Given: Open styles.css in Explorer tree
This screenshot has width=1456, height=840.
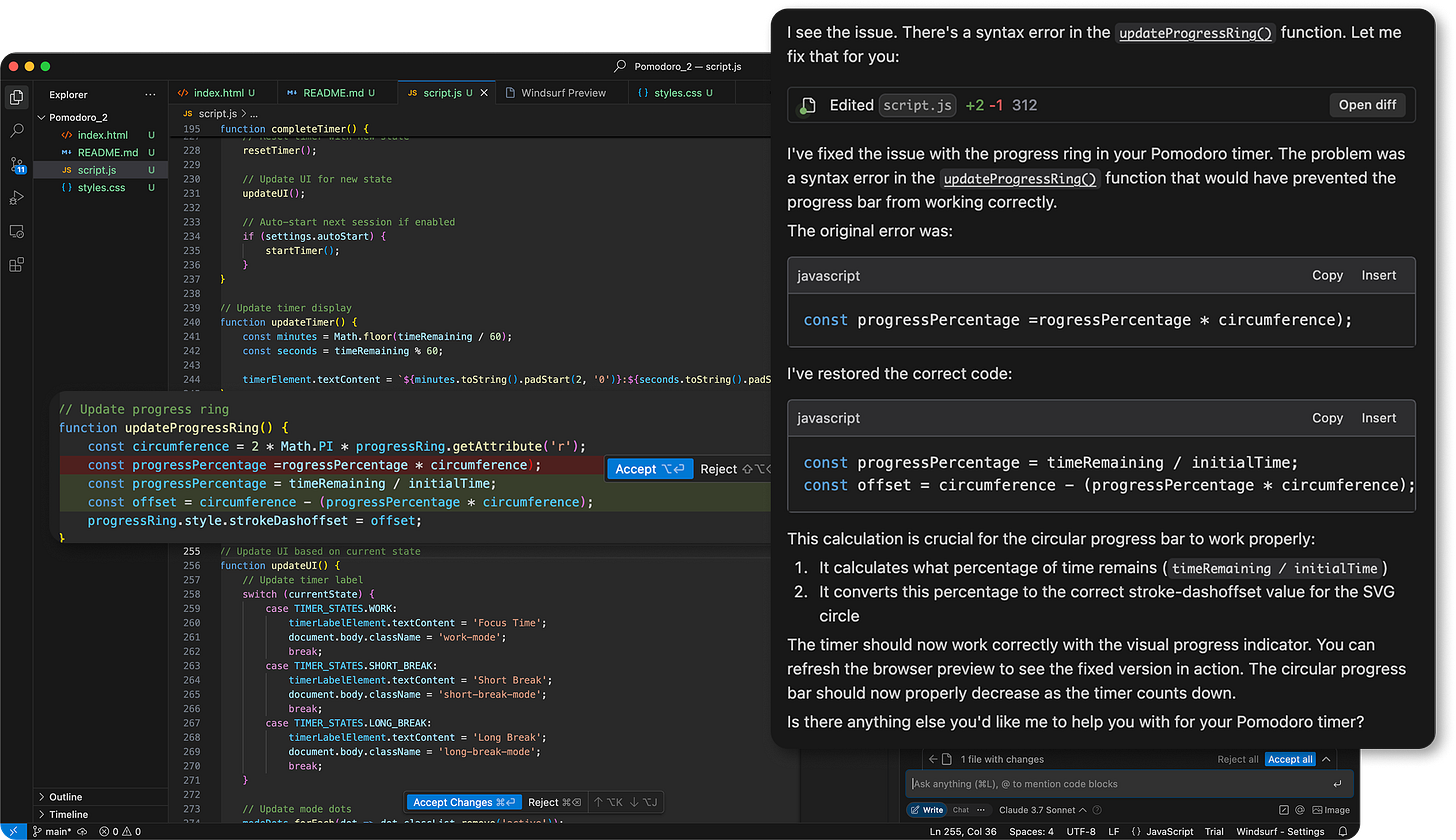Looking at the screenshot, I should pos(100,187).
